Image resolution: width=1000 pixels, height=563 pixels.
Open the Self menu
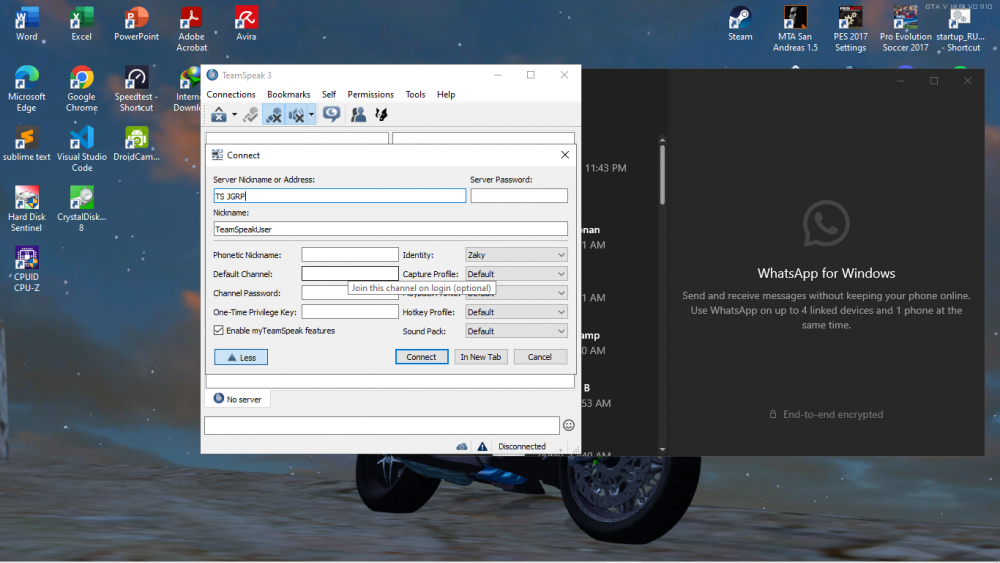coord(329,94)
